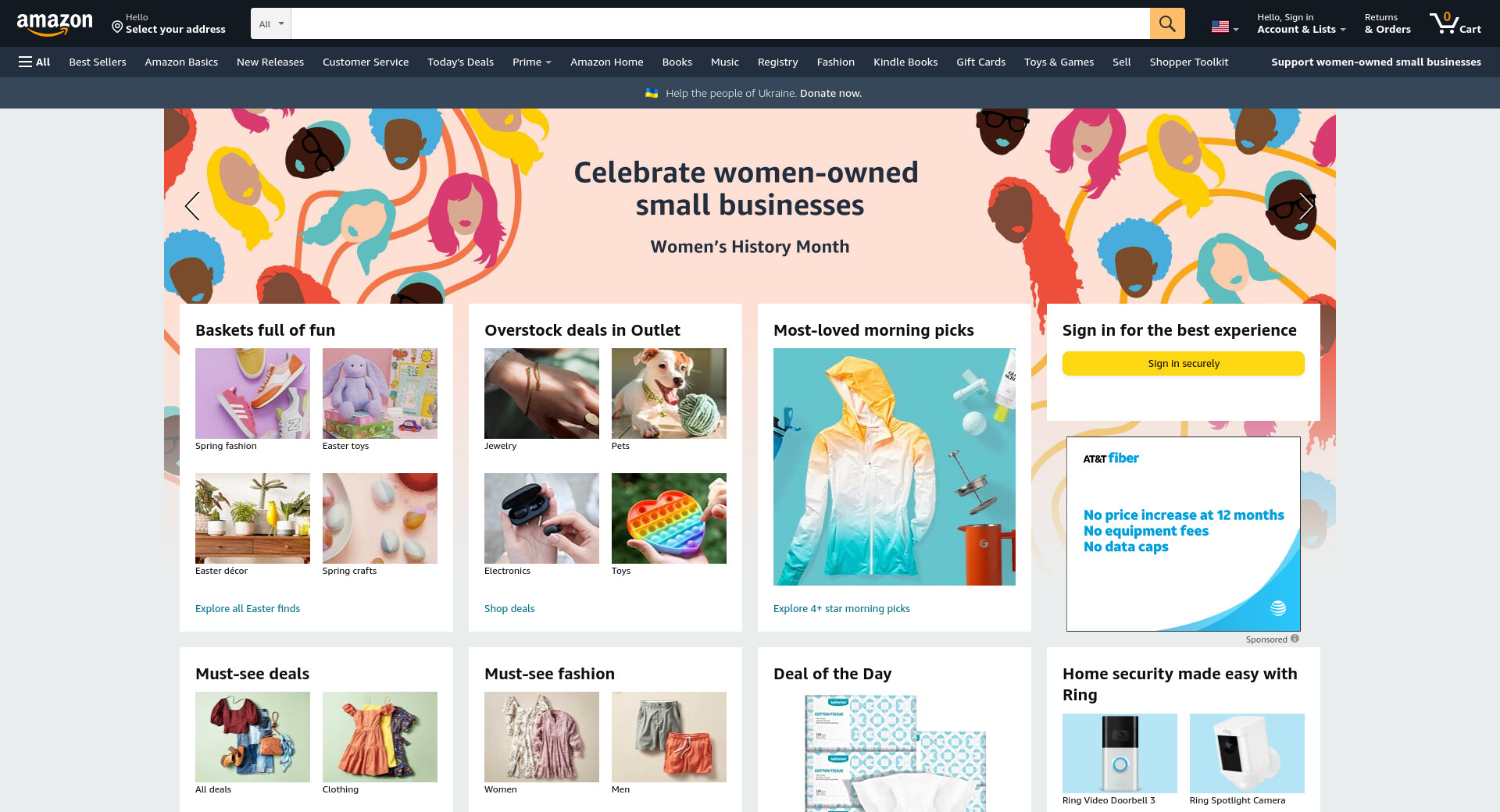Click the Women's History Month banner heading
Viewport: 1500px width, 812px height.
pos(750,247)
